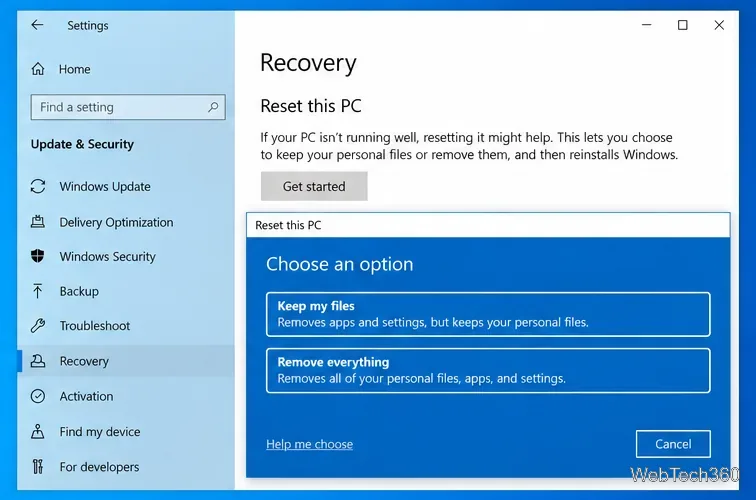This screenshot has width=756, height=500.
Task: Click the search magnifier icon
Action: click(x=213, y=107)
